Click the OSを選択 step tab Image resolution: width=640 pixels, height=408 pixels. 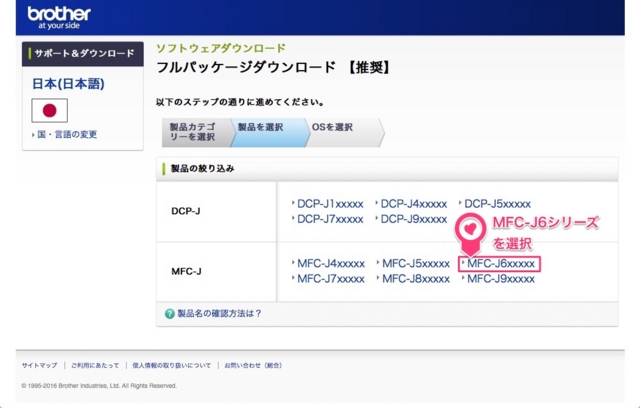[x=345, y=132]
